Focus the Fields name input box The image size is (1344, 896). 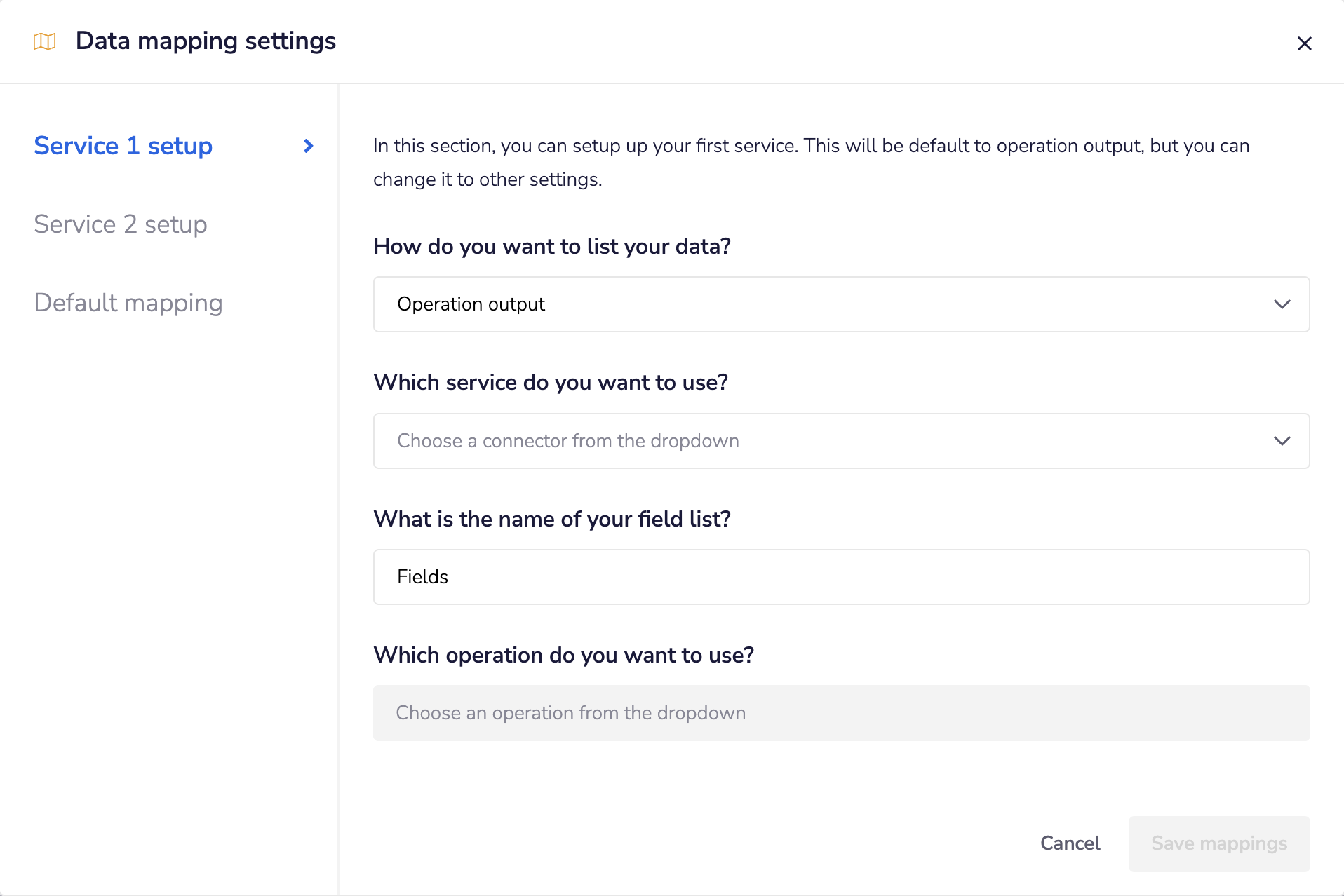(x=840, y=577)
